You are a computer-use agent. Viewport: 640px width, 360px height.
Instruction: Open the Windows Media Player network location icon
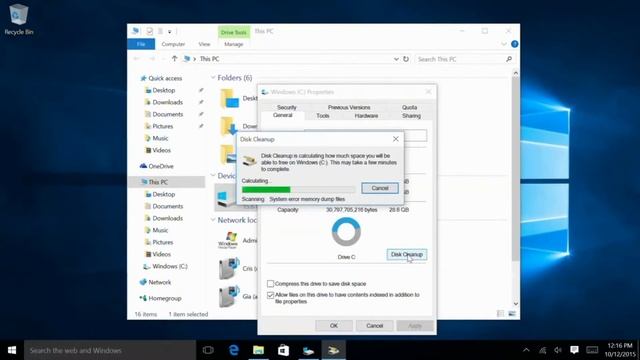(x=228, y=240)
